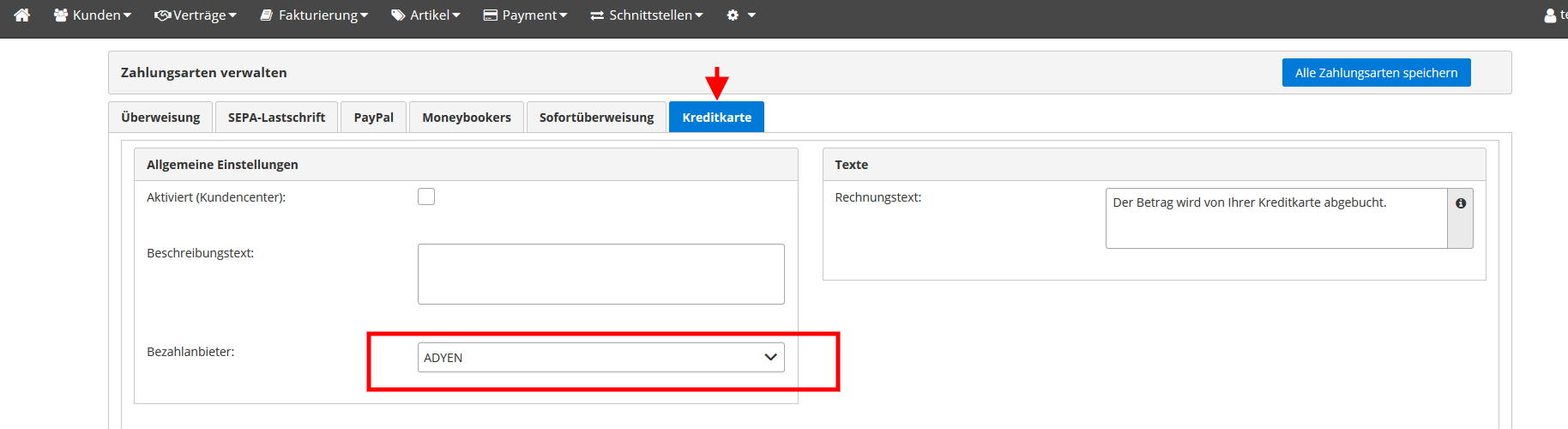The width and height of the screenshot is (1568, 429).
Task: Click Alle Zahlungsarten speichern button
Action: 1376,73
